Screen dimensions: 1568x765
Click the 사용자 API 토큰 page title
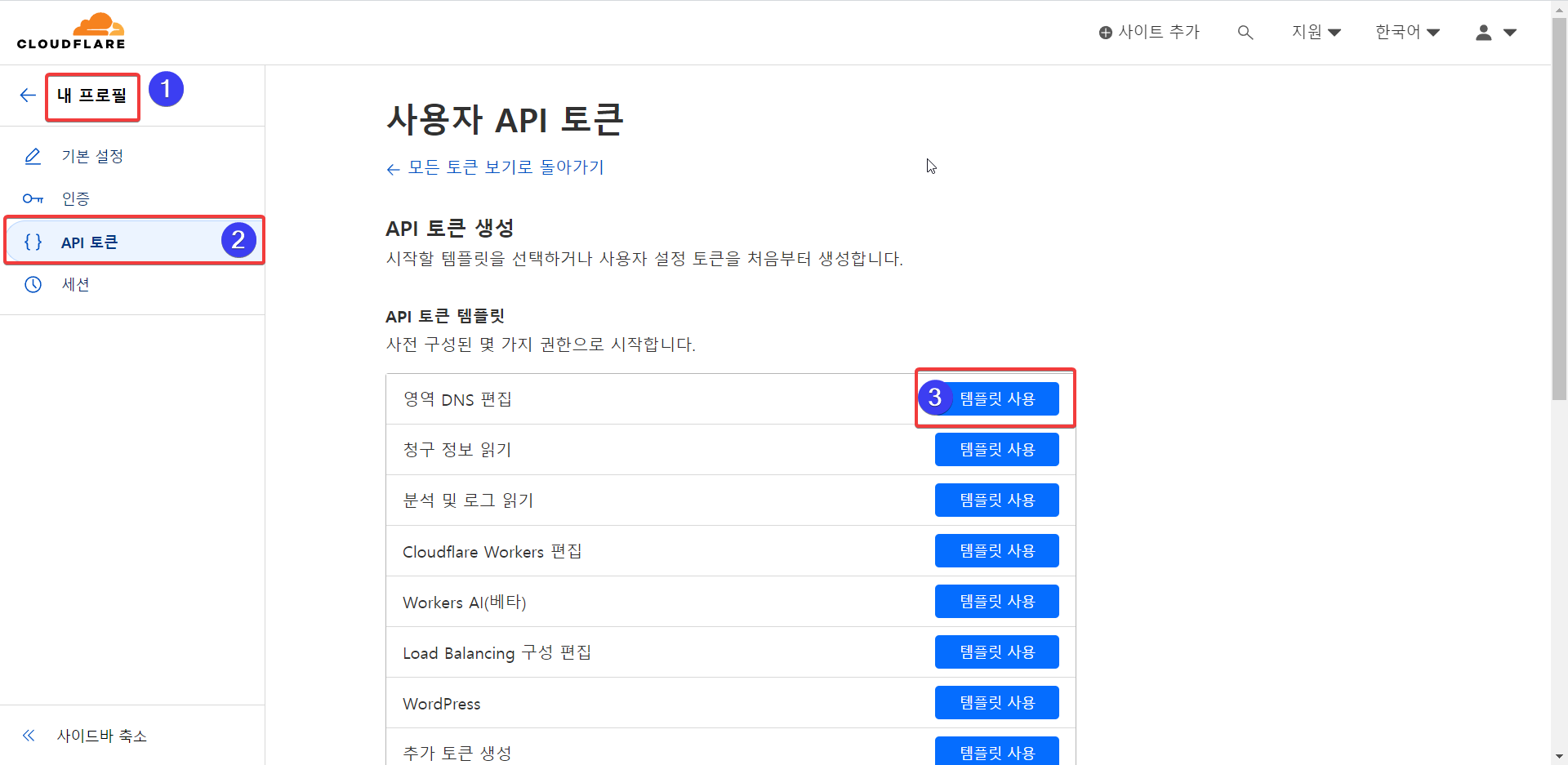[505, 119]
